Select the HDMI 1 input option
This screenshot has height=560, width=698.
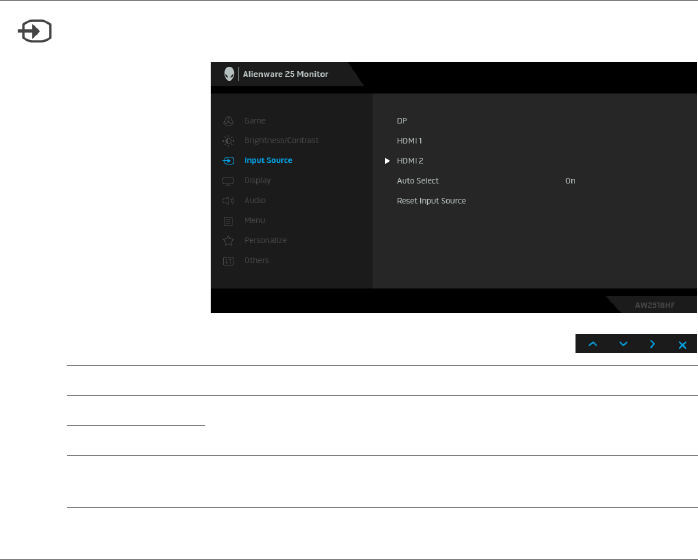[x=409, y=141]
